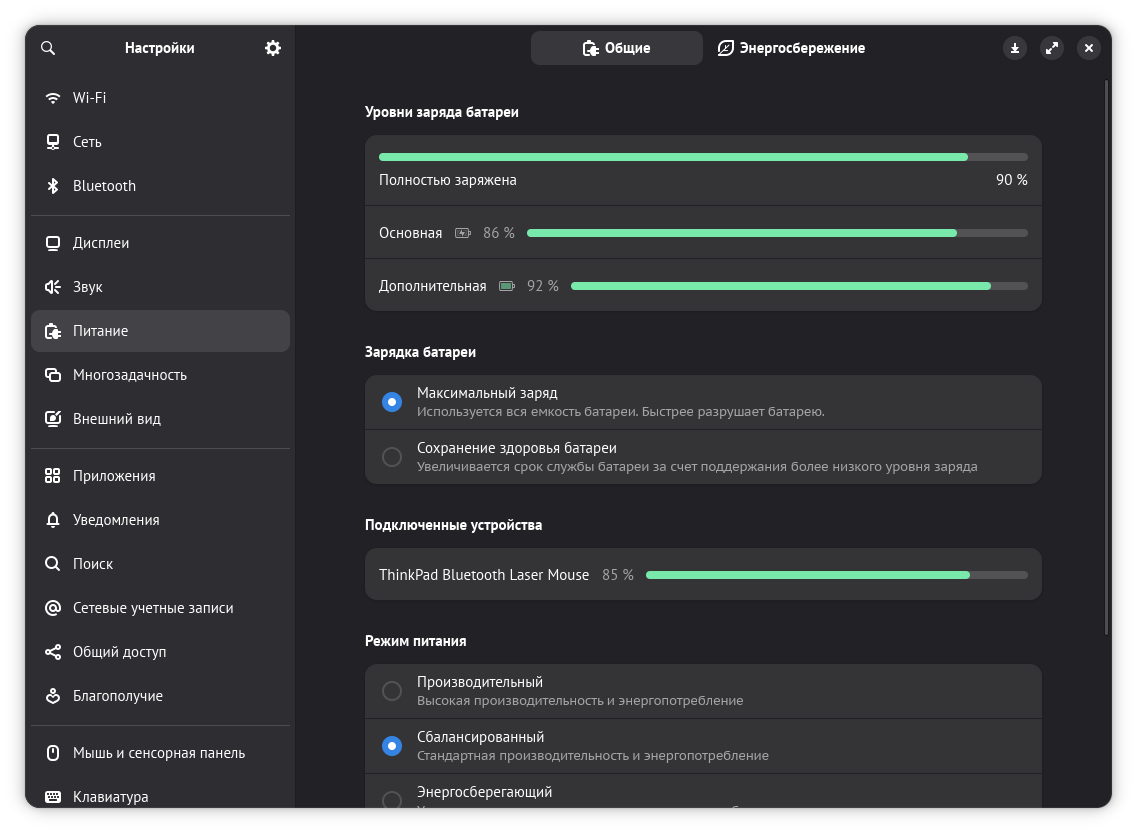Click the Общий доступ share icon

coord(53,652)
